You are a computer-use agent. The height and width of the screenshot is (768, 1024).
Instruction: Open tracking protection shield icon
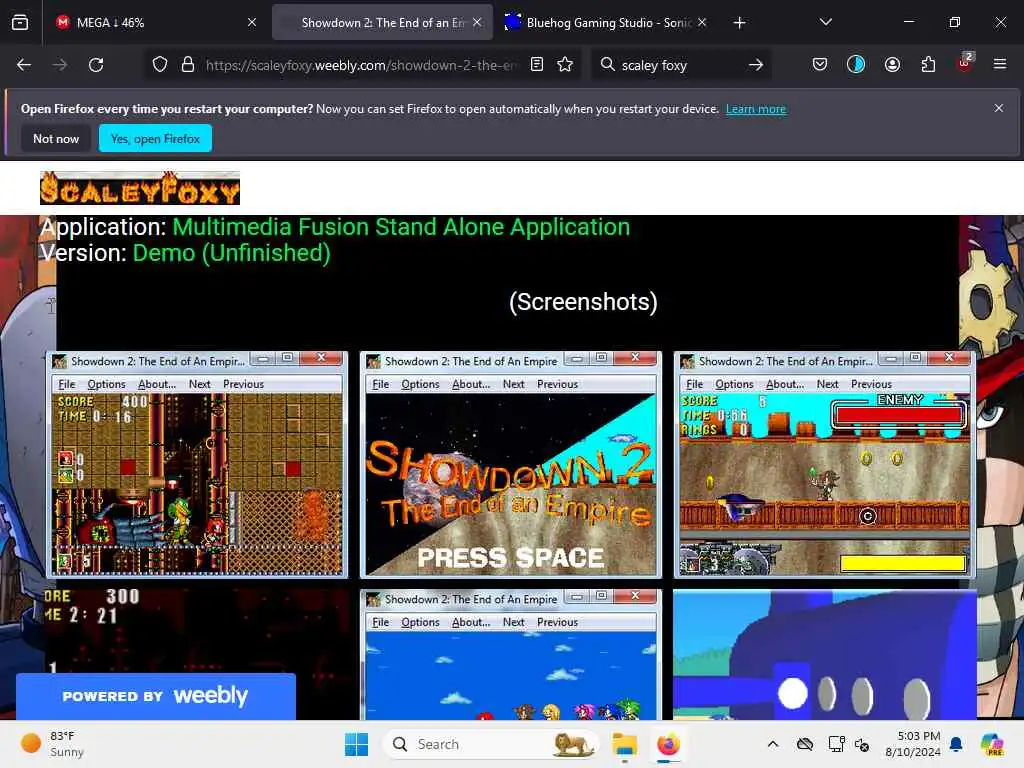(160, 65)
